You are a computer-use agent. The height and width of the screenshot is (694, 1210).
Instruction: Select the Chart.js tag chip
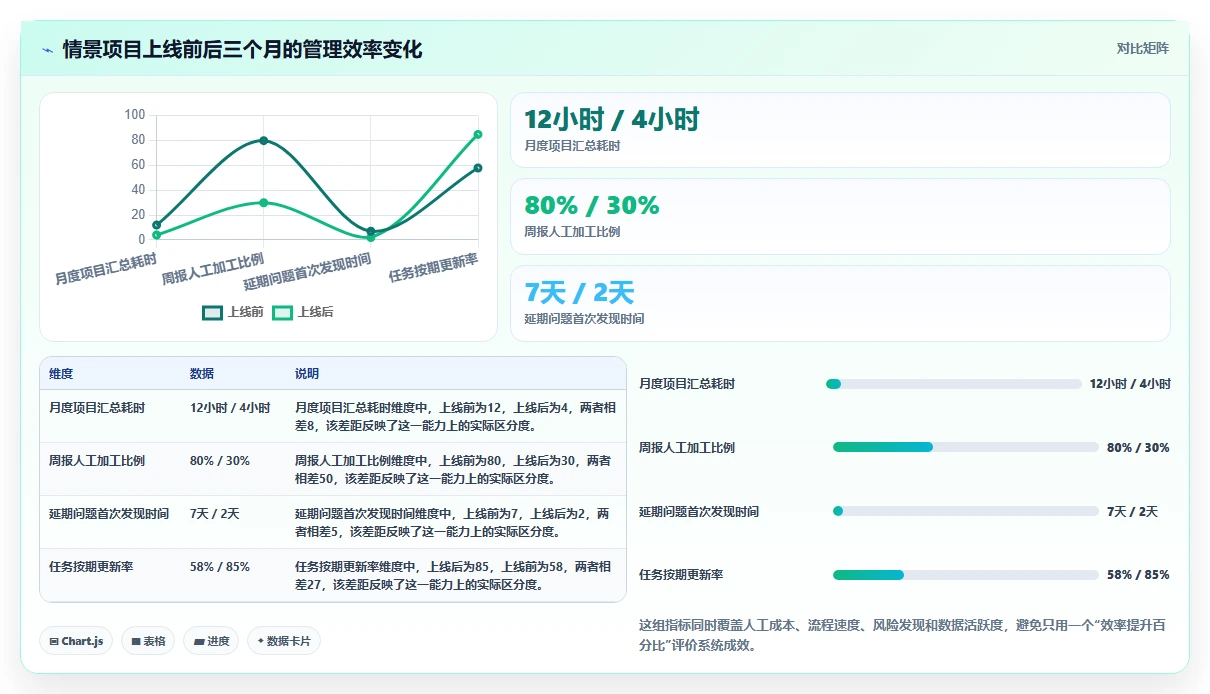point(76,641)
